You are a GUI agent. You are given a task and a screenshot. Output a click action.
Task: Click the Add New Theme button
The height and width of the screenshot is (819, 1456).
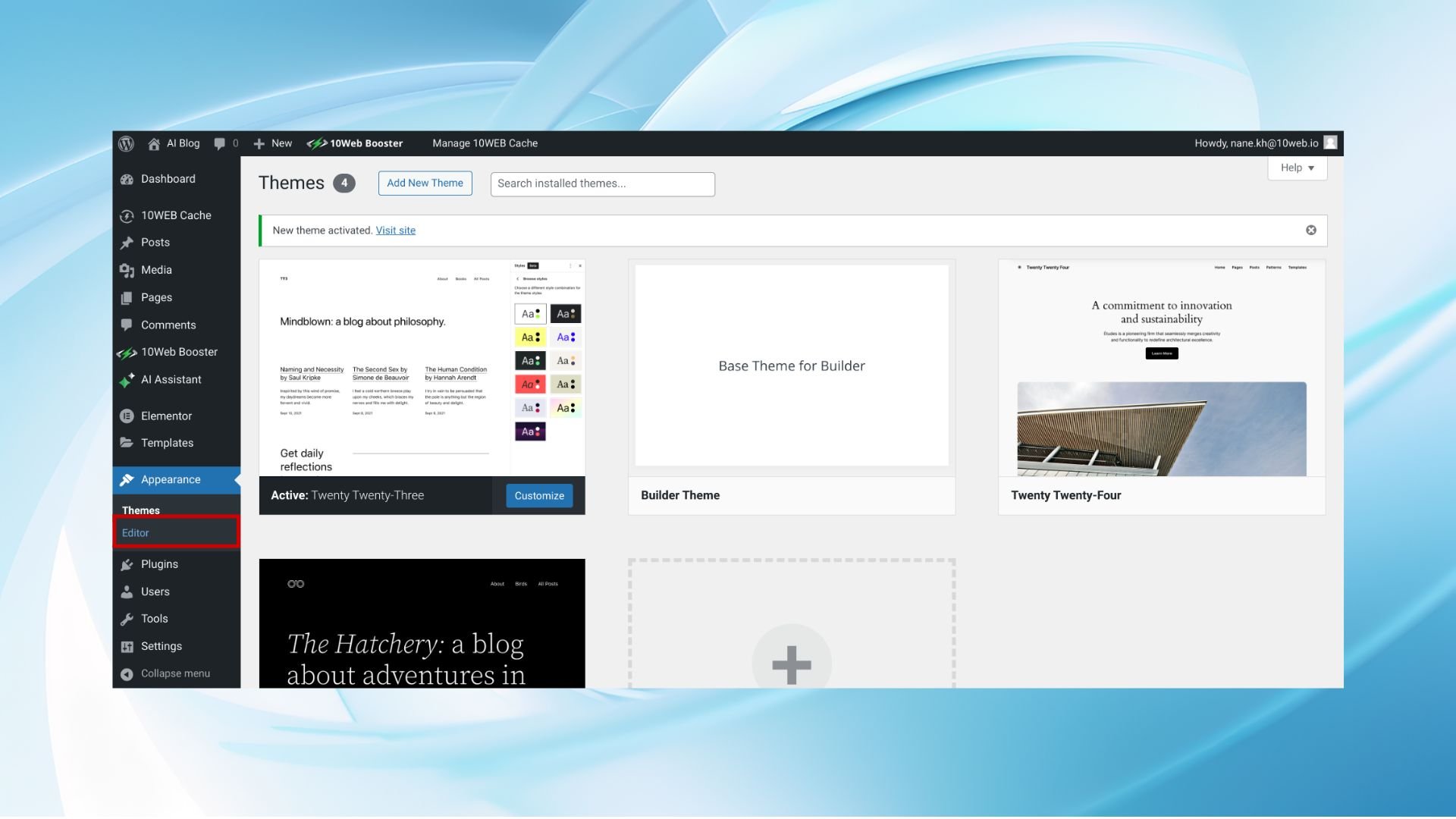tap(425, 183)
